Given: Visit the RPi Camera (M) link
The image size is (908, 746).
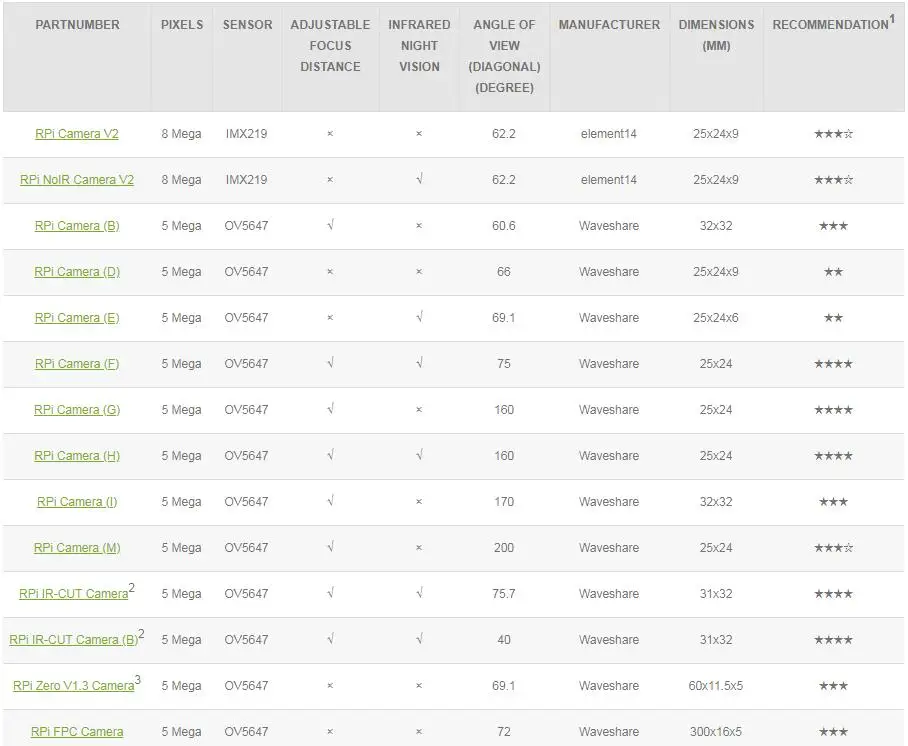Looking at the screenshot, I should coord(77,548).
